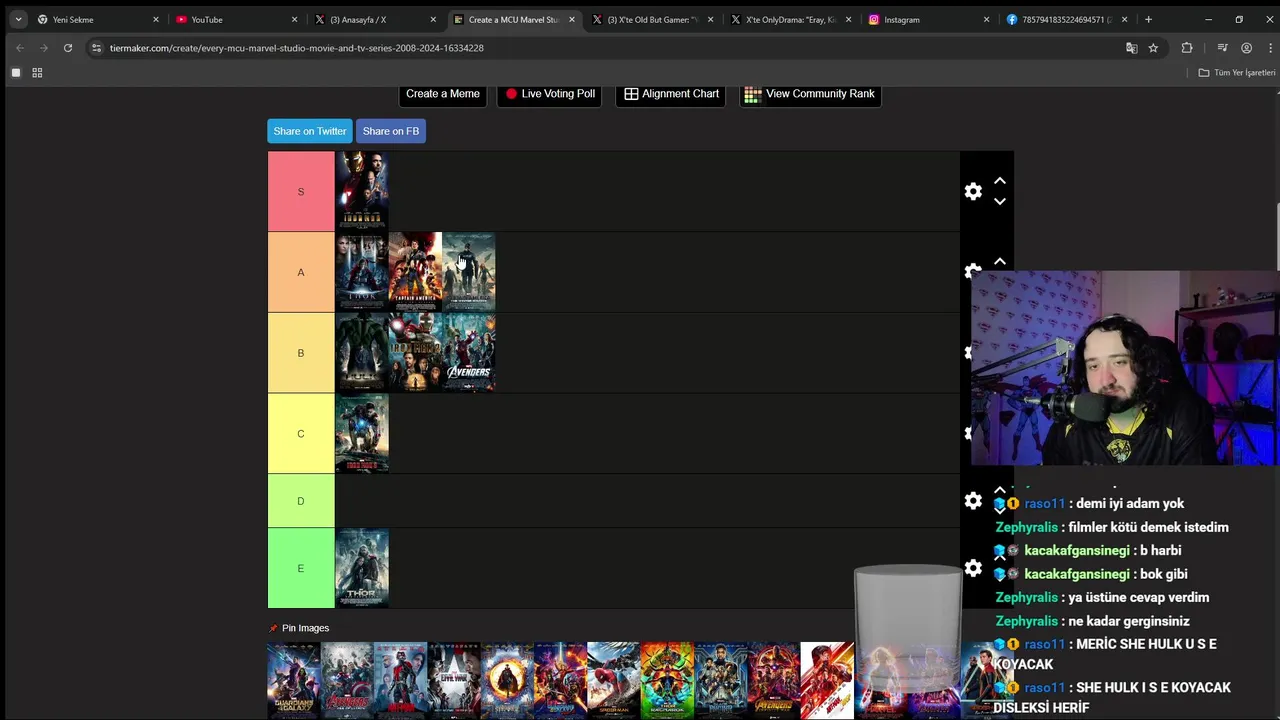
Task: Click the Create a Meme button
Action: (443, 94)
